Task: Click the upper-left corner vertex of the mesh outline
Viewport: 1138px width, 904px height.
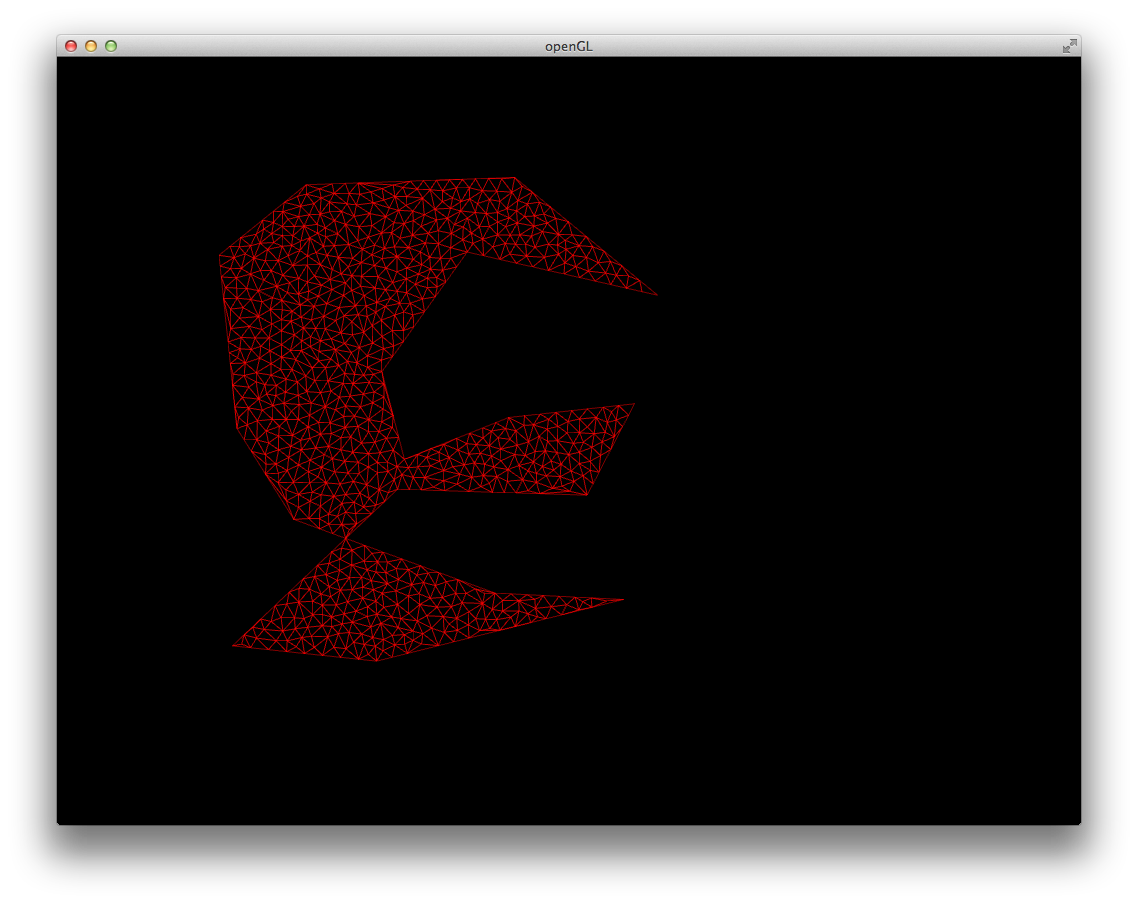Action: tap(306, 185)
